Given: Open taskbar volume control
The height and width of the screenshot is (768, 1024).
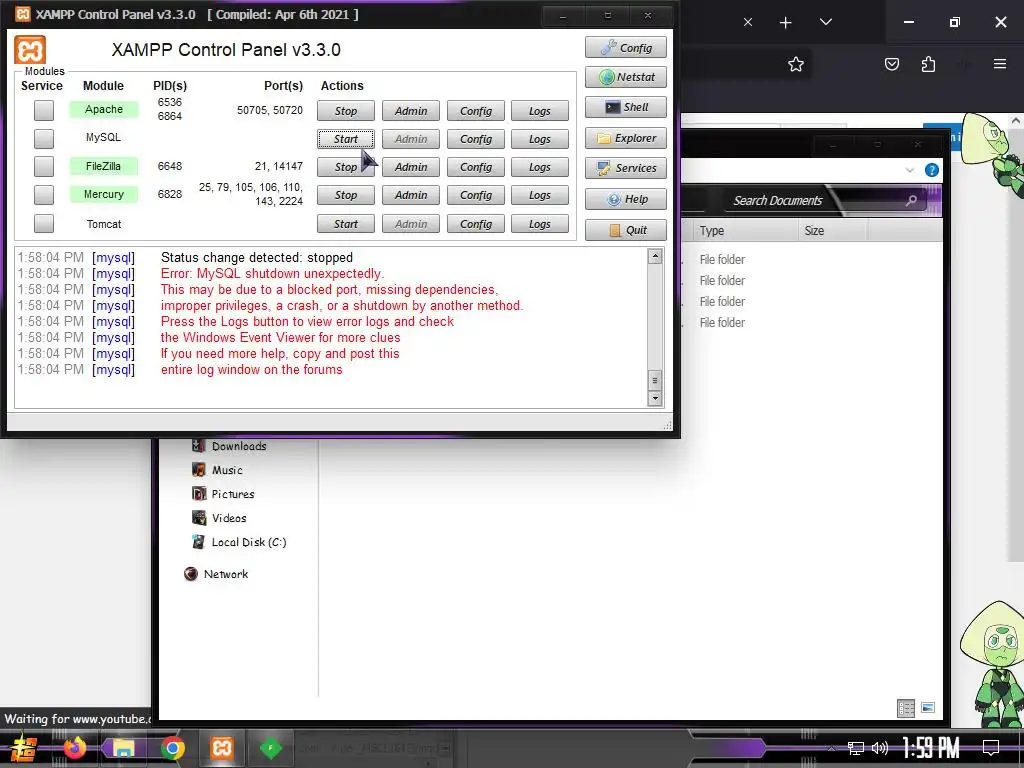Looking at the screenshot, I should point(880,748).
